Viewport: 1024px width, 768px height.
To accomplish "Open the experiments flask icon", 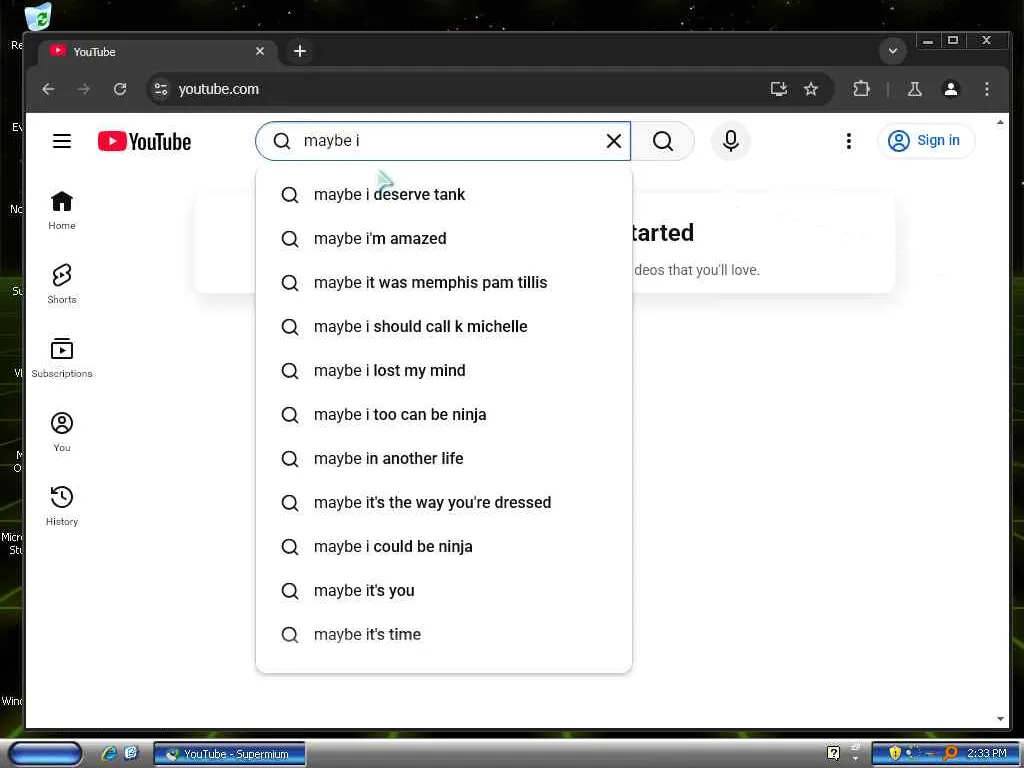I will [x=914, y=89].
